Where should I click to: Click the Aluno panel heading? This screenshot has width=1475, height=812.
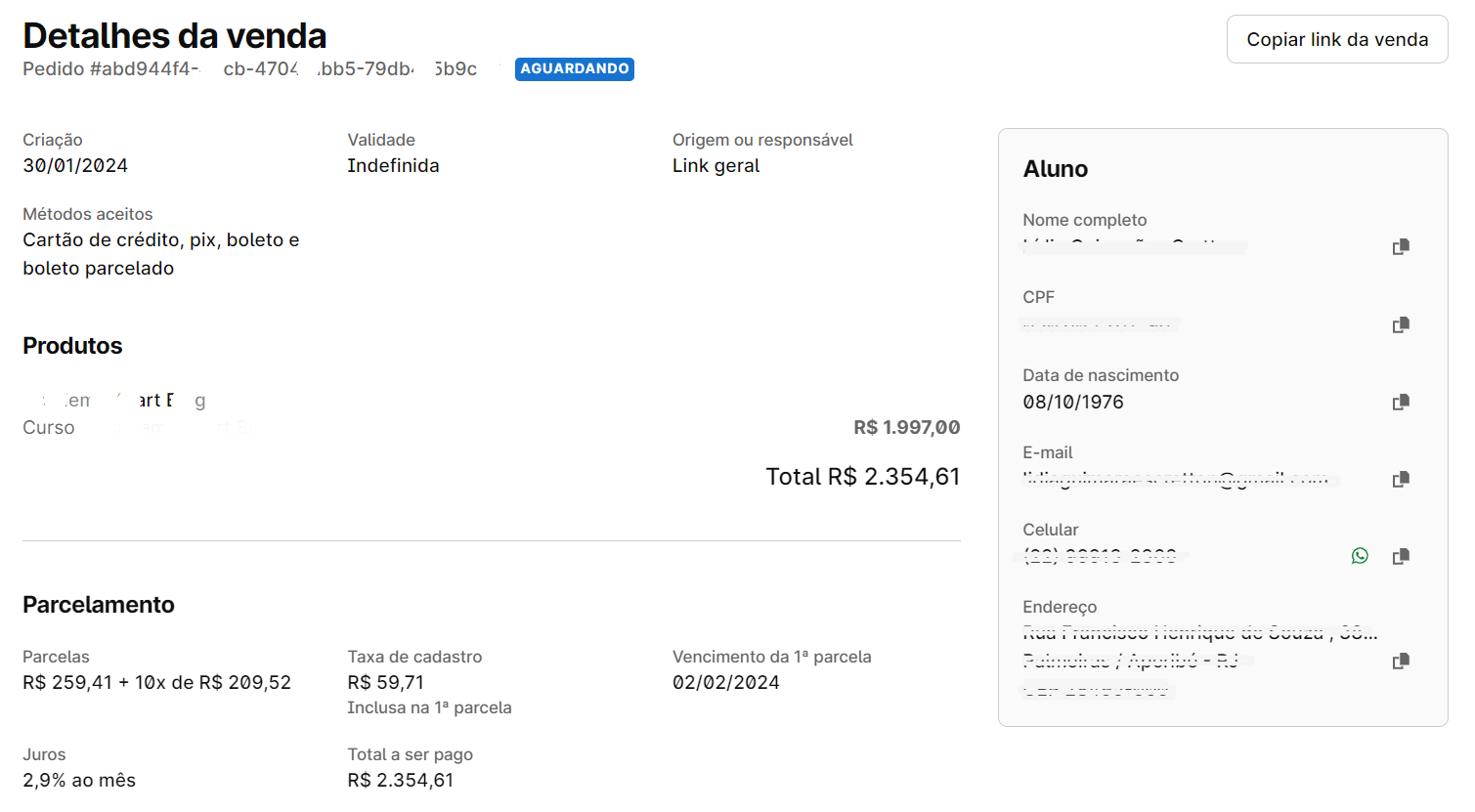click(x=1055, y=169)
